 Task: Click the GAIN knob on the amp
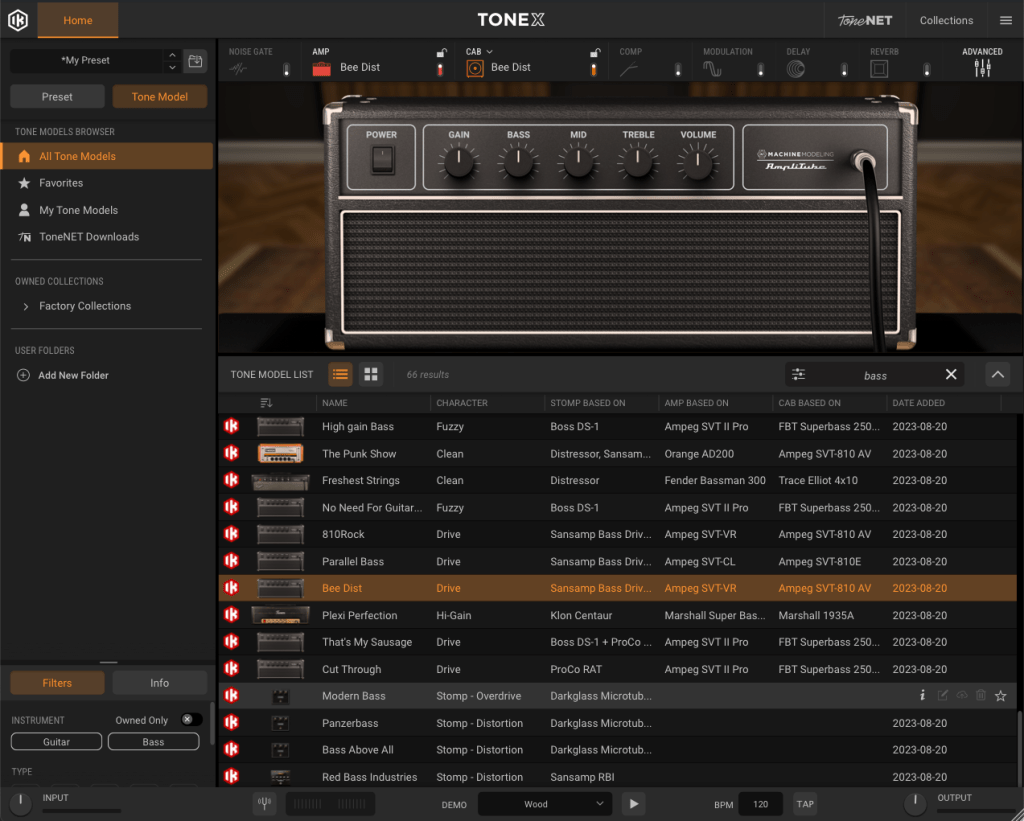459,161
